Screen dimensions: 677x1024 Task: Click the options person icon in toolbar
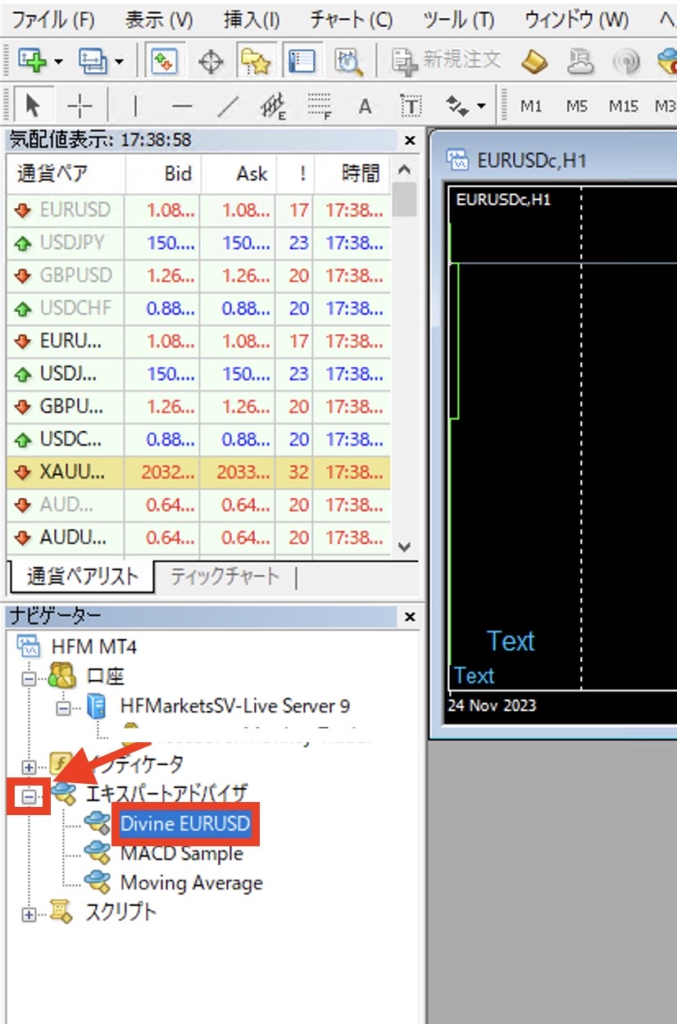[x=580, y=62]
